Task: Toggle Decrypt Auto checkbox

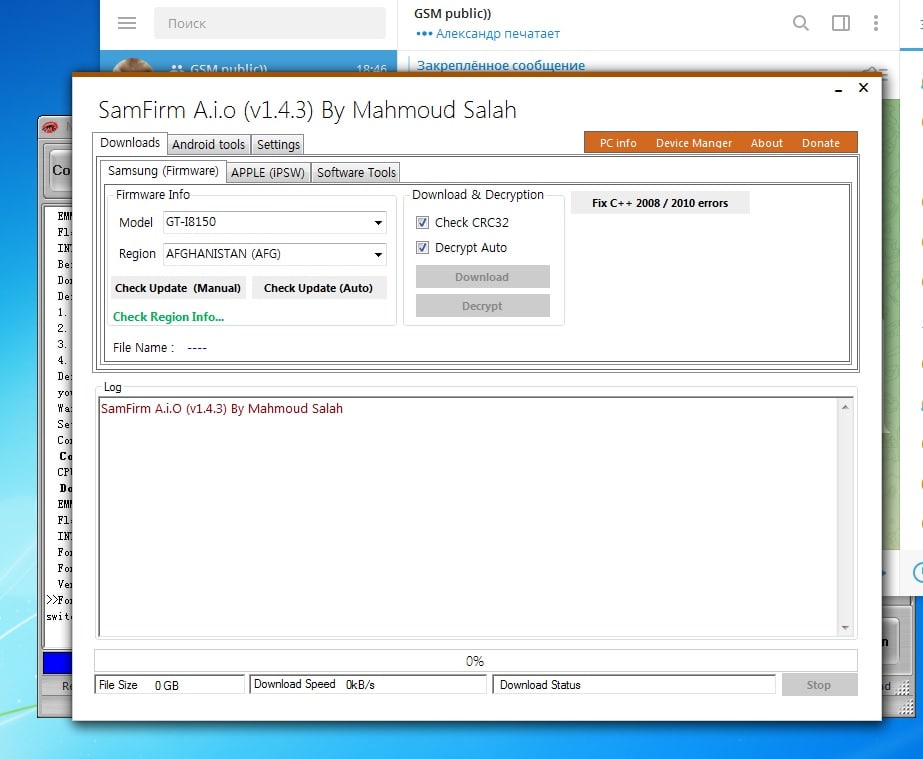Action: (422, 247)
